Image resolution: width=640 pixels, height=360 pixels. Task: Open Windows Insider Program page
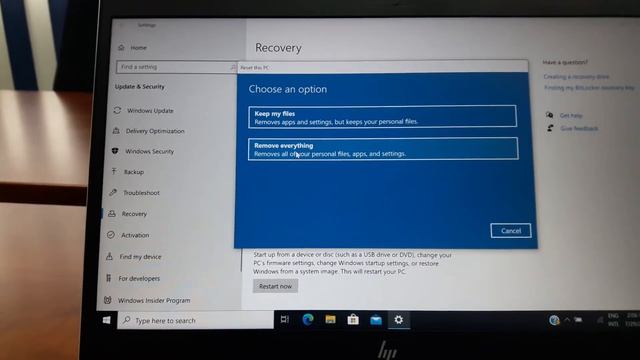pos(154,300)
